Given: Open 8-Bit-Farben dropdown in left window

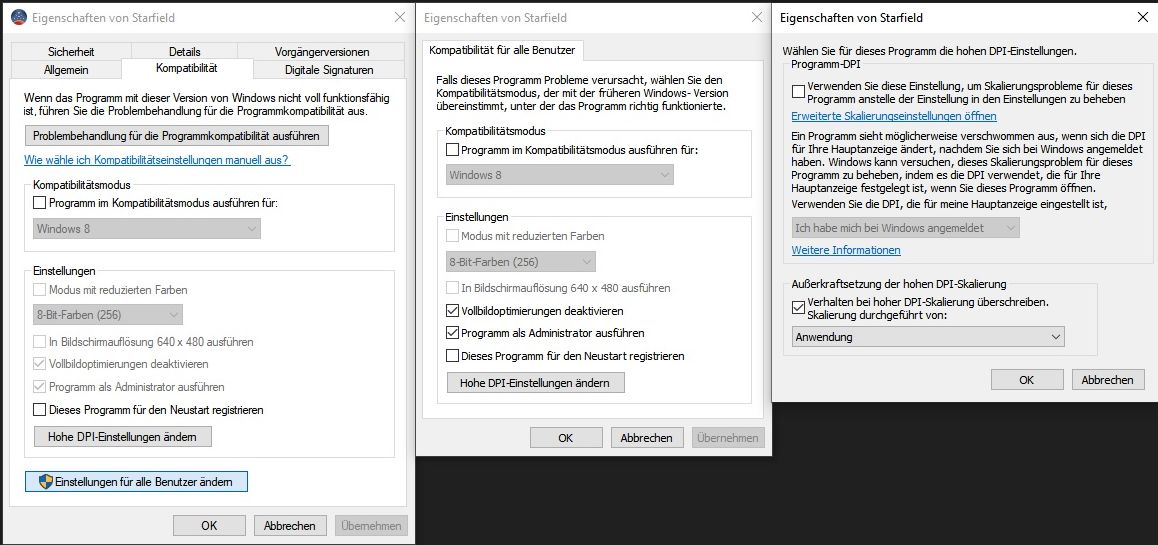Looking at the screenshot, I should pyautogui.click(x=108, y=315).
